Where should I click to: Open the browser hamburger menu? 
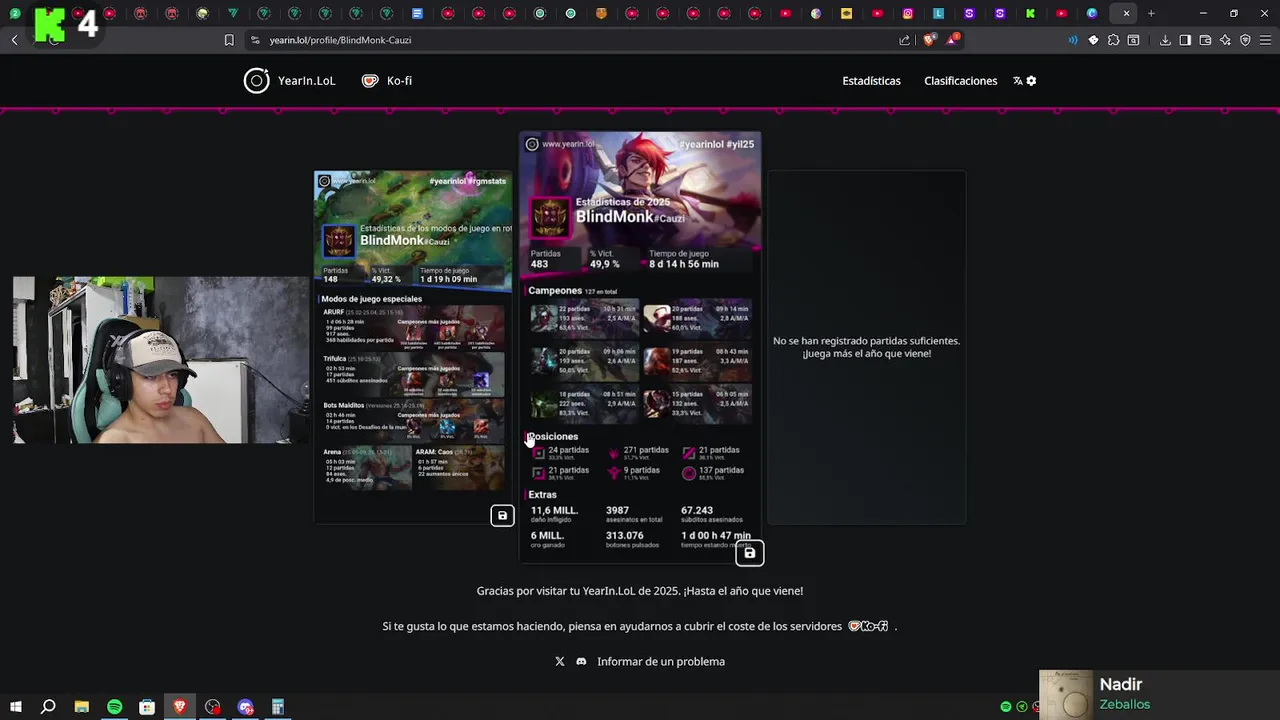(x=1265, y=40)
